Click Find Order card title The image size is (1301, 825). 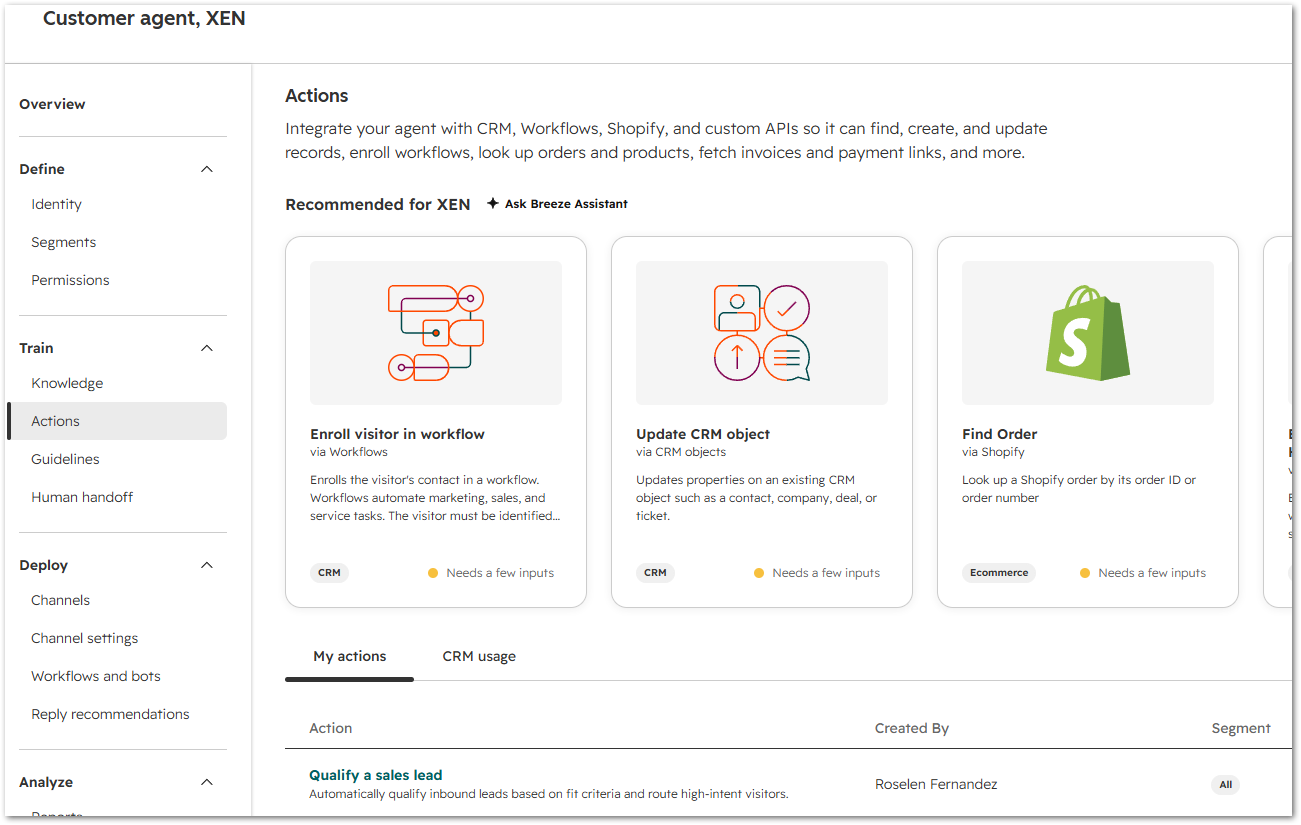pyautogui.click(x=999, y=434)
